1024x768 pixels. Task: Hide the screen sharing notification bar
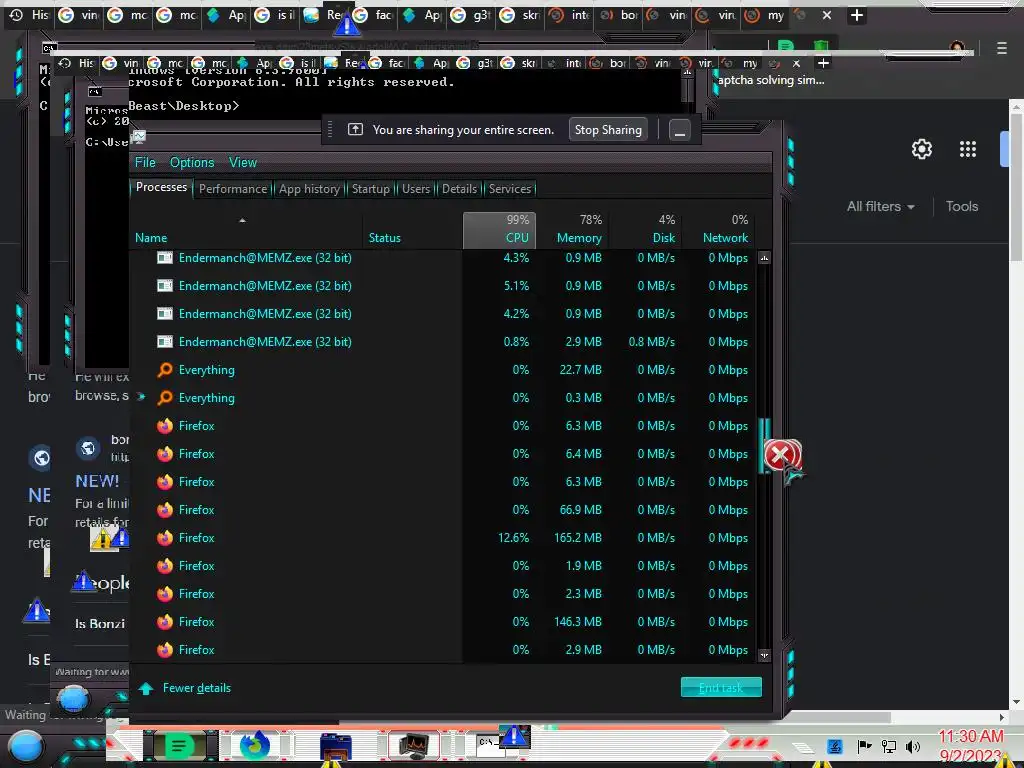pyautogui.click(x=680, y=130)
